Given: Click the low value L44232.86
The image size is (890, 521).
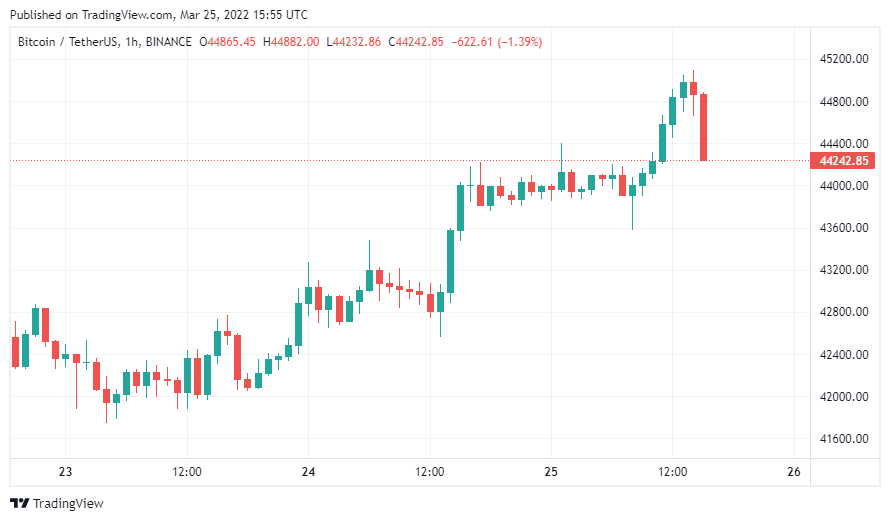Looking at the screenshot, I should click(354, 42).
